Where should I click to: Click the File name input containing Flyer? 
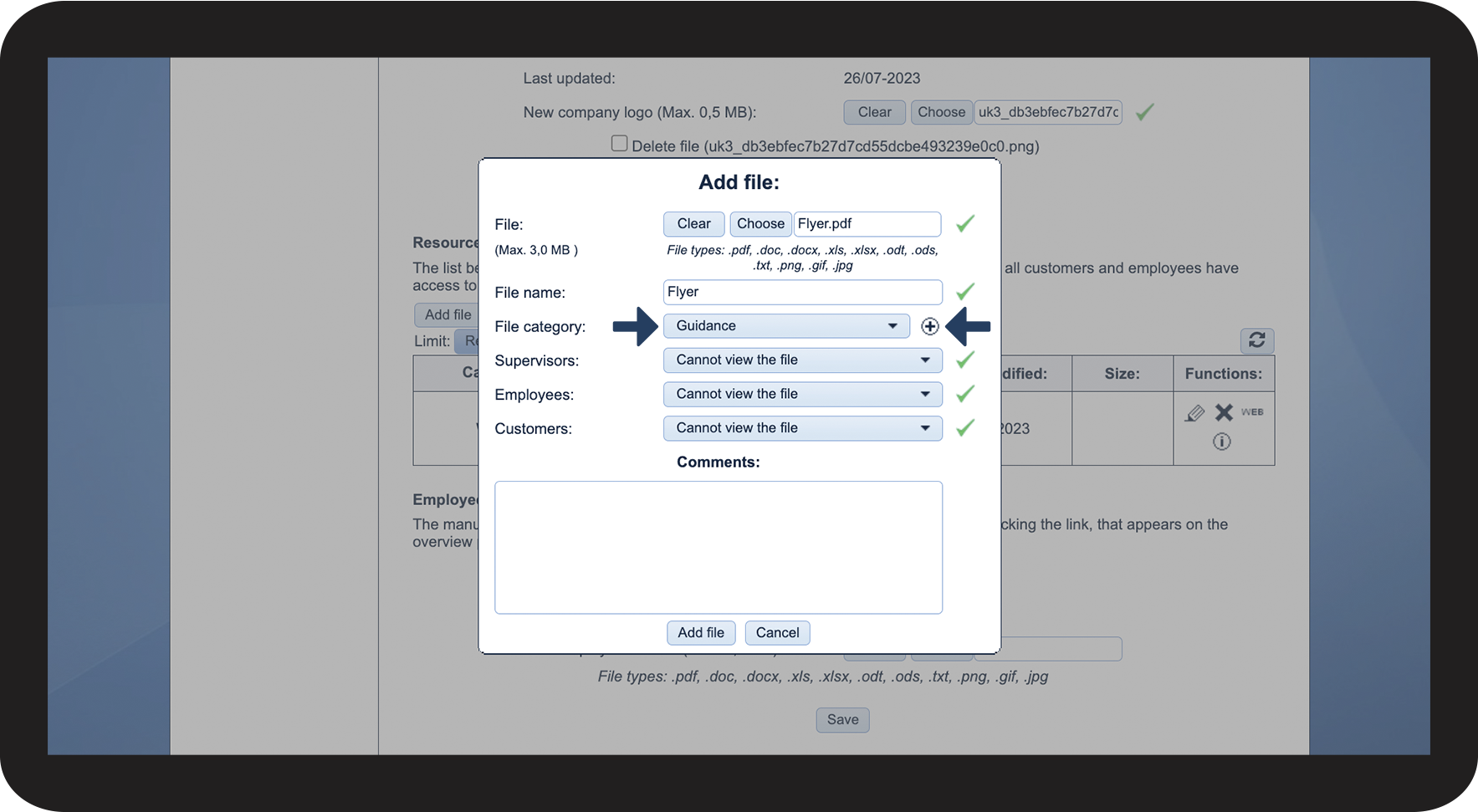coord(802,292)
